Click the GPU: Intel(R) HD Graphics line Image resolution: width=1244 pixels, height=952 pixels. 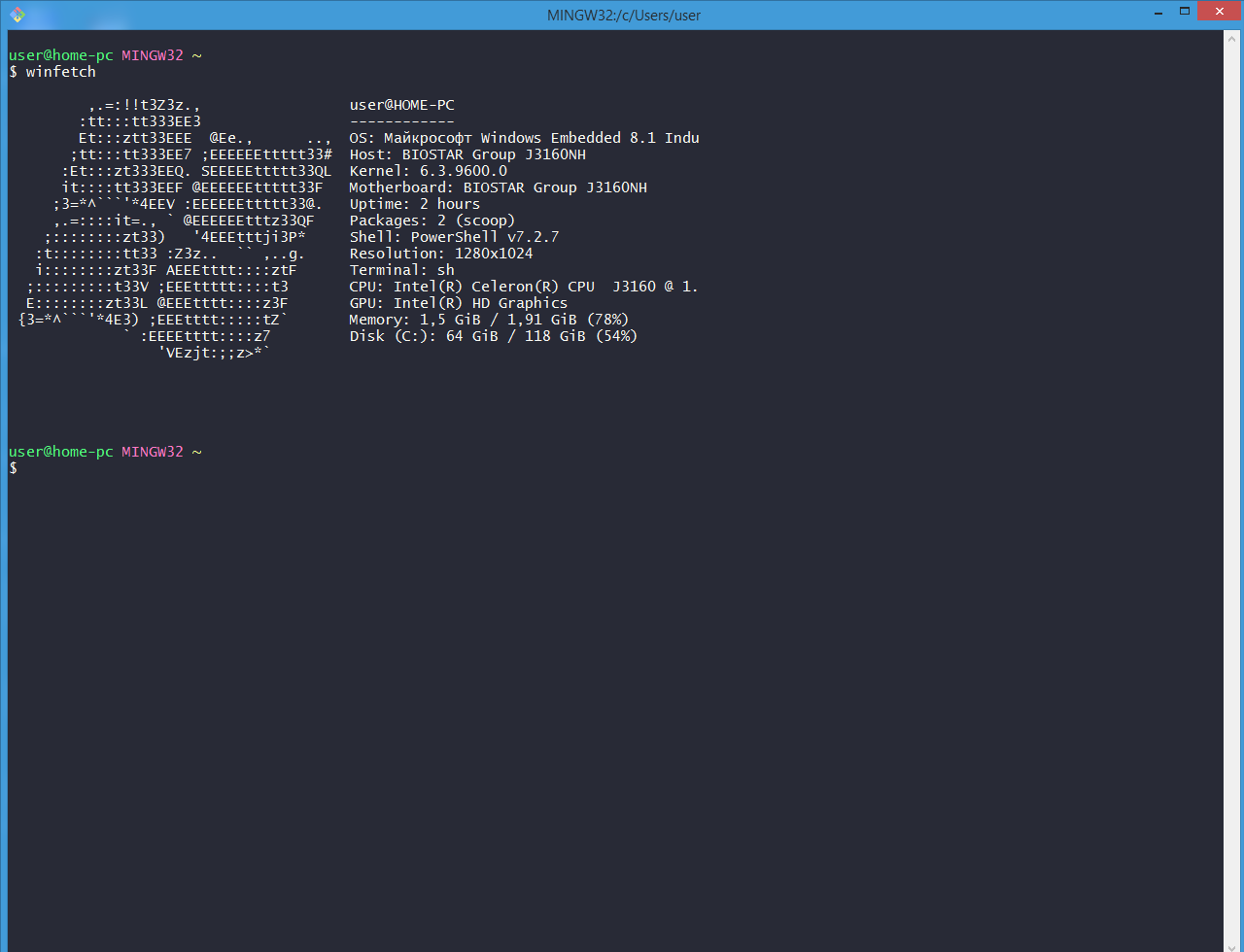pos(459,303)
